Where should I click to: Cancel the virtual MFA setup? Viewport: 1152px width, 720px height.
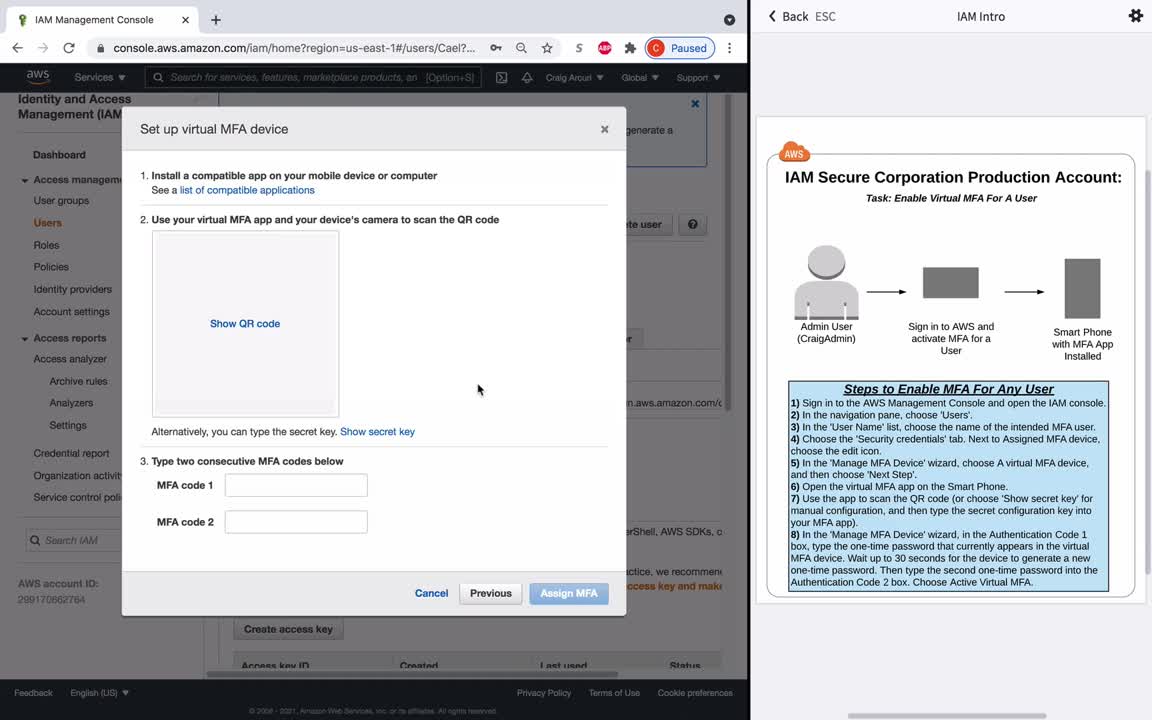(431, 593)
